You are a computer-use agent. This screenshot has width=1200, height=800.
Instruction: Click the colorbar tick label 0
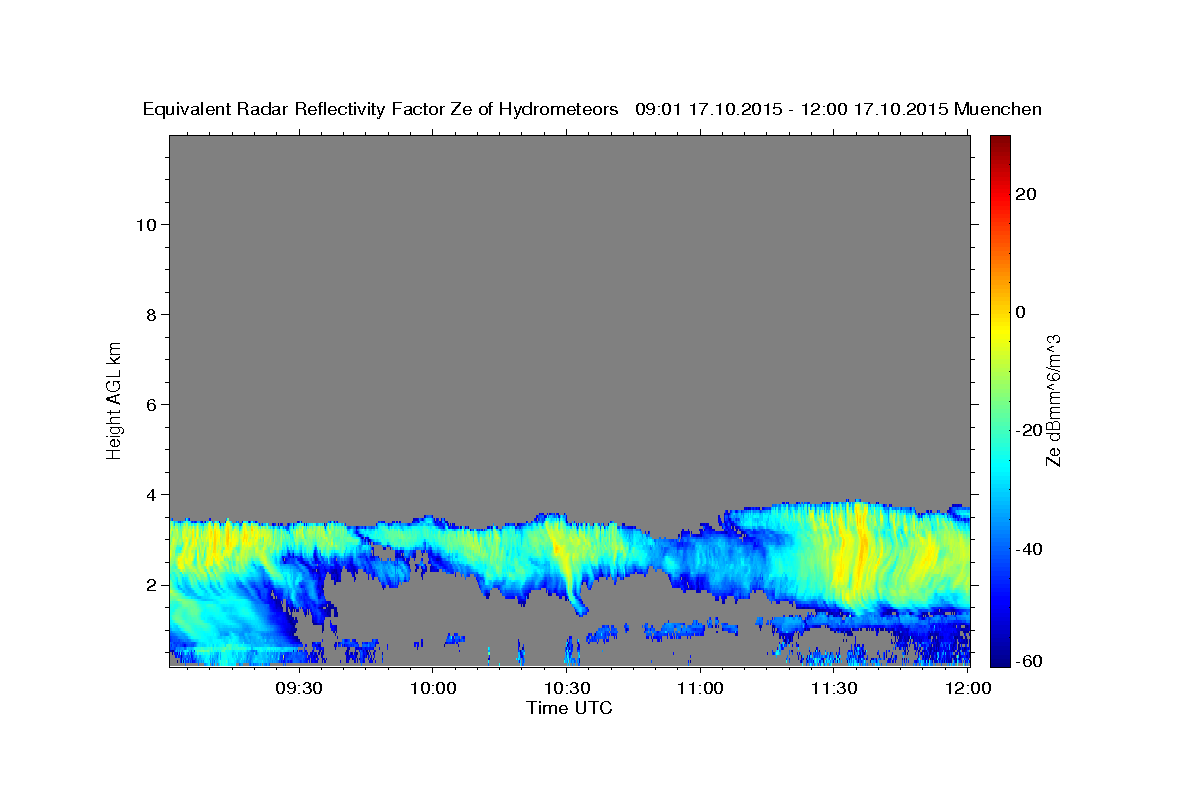pos(1020,312)
